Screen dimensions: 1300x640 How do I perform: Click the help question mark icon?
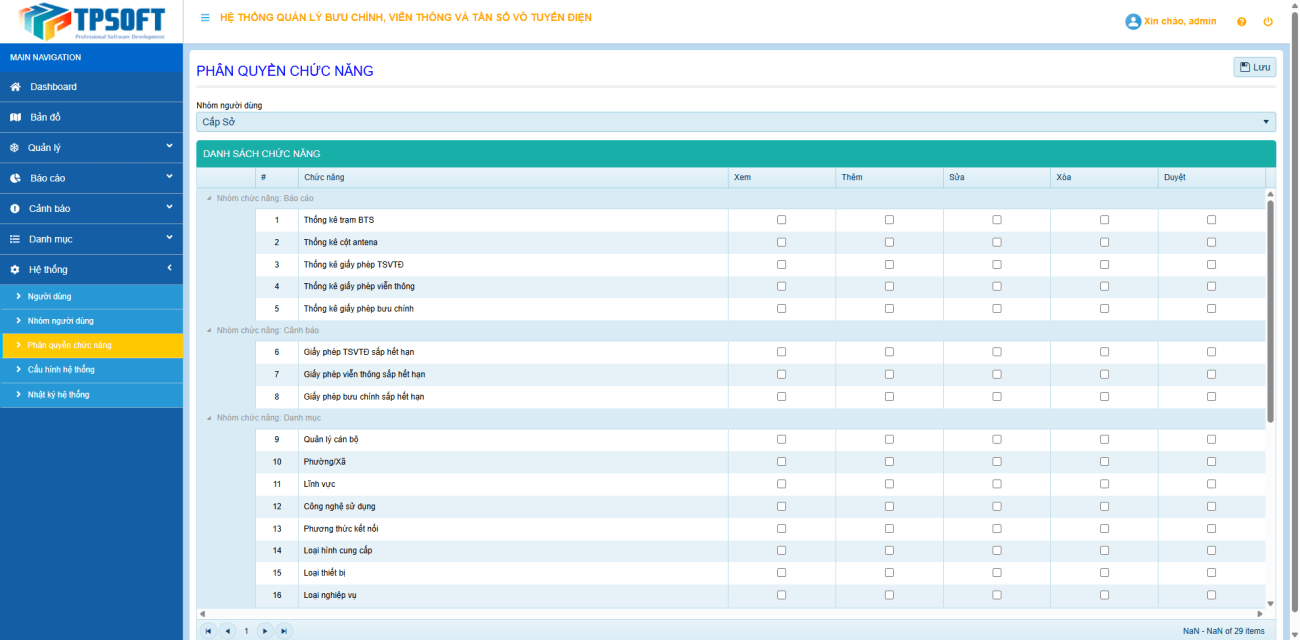pyautogui.click(x=1241, y=21)
